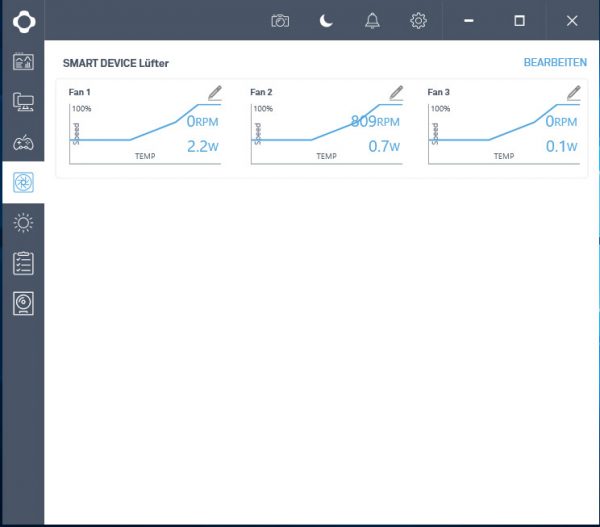Click the 2.2W power value of Fan 1
600x527 pixels.
[203, 146]
